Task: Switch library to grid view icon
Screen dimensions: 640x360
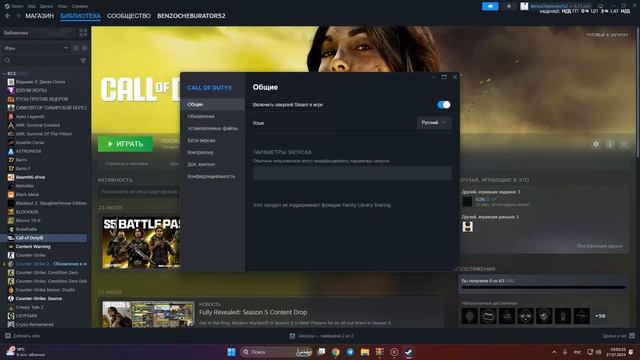Action: tap(83, 33)
